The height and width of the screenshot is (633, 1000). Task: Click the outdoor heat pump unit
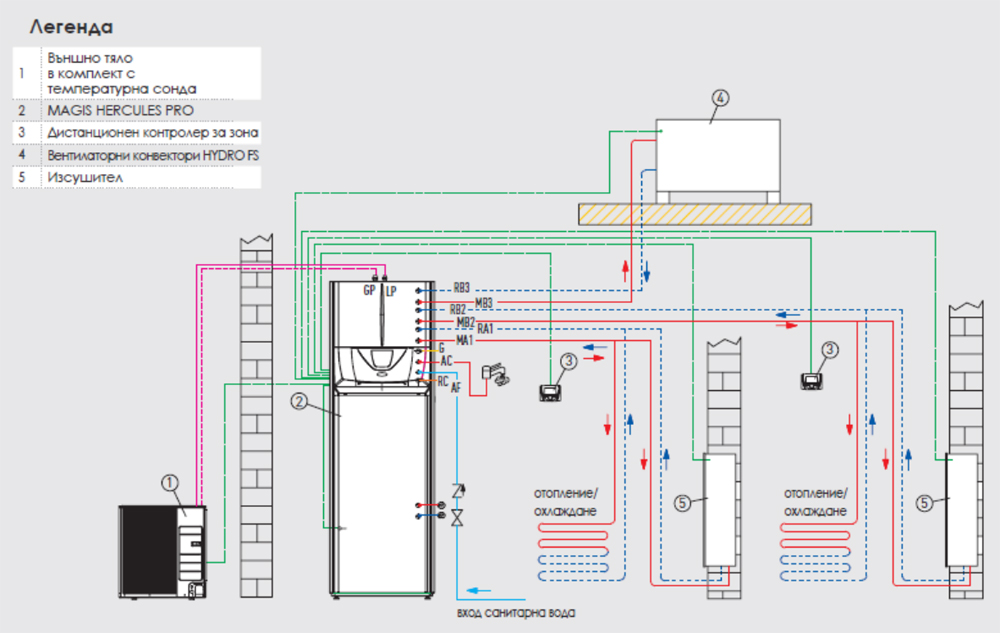point(164,552)
